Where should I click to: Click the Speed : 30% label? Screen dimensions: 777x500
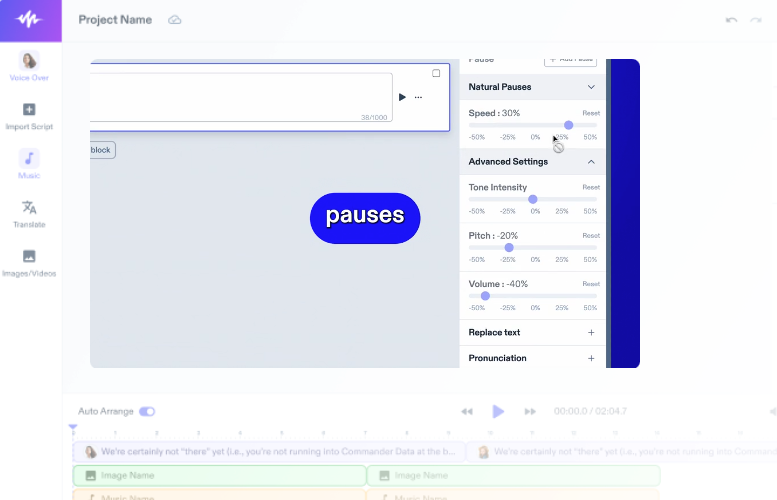(x=494, y=113)
